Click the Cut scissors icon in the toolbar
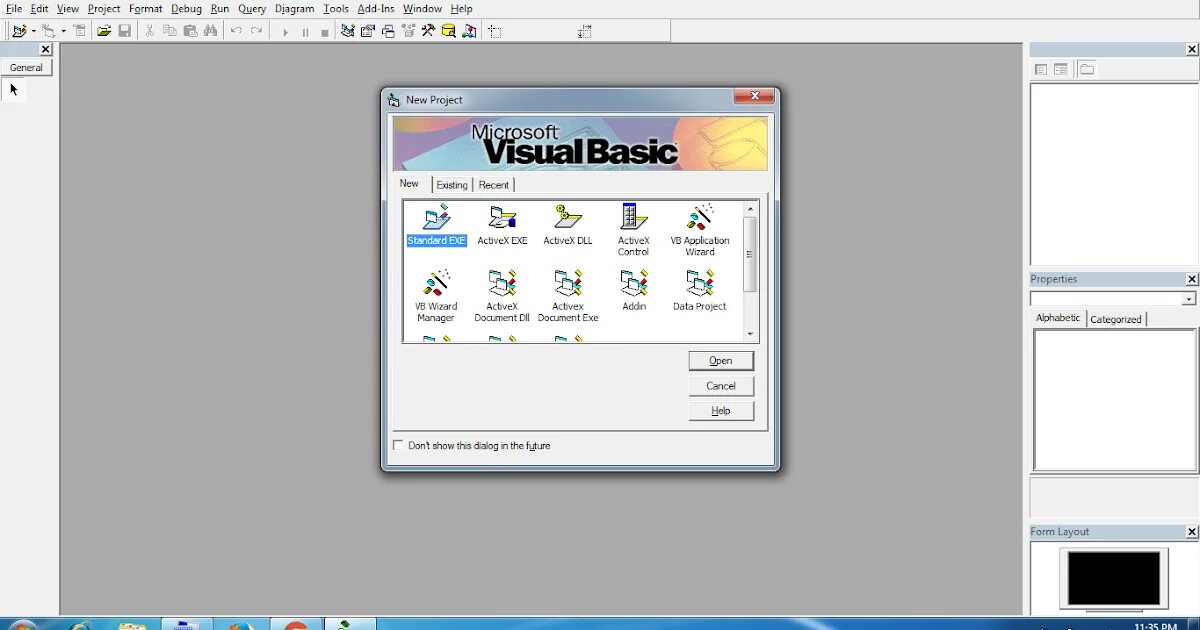The width and height of the screenshot is (1200, 630). pos(150,31)
